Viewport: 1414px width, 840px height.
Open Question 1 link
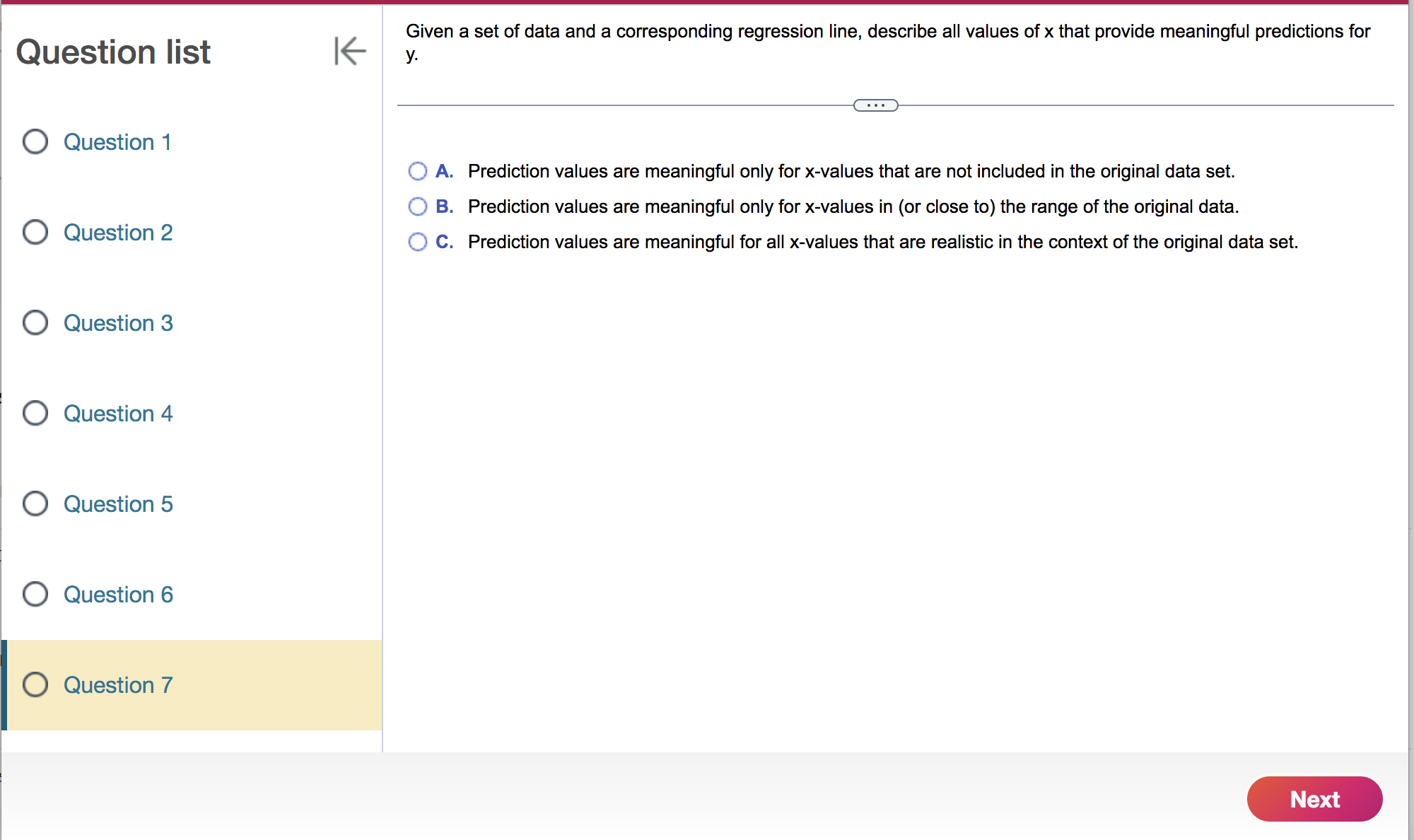(x=117, y=142)
